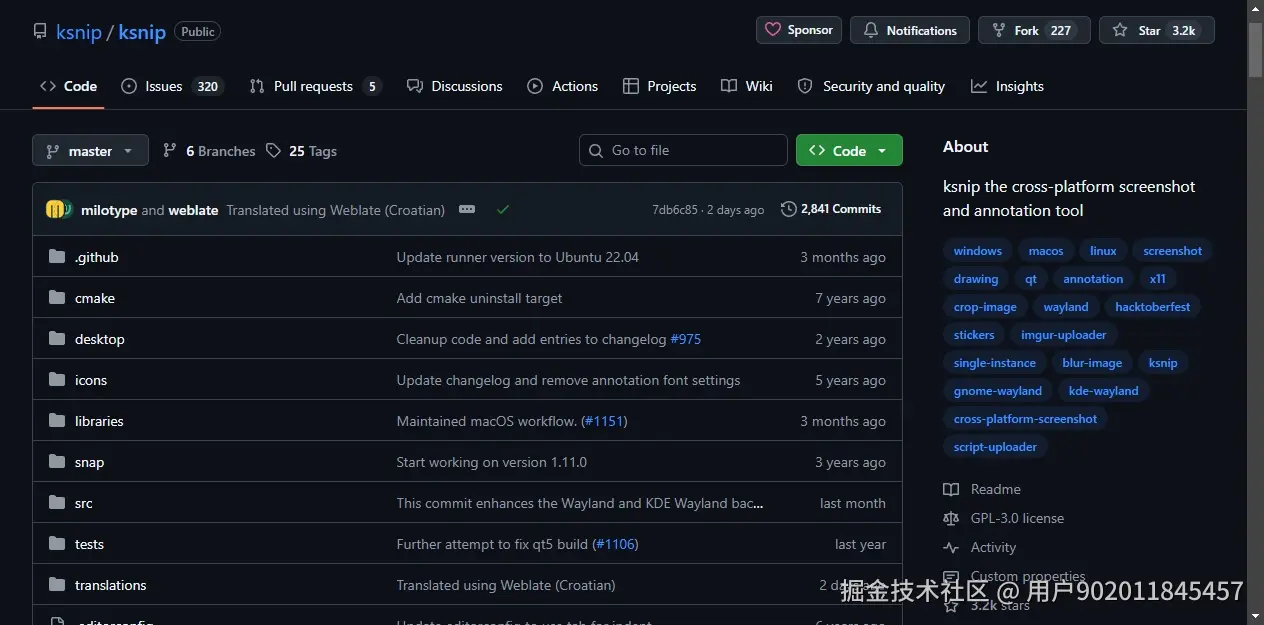Open the Wiki tab
This screenshot has height=625, width=1264.
[747, 86]
